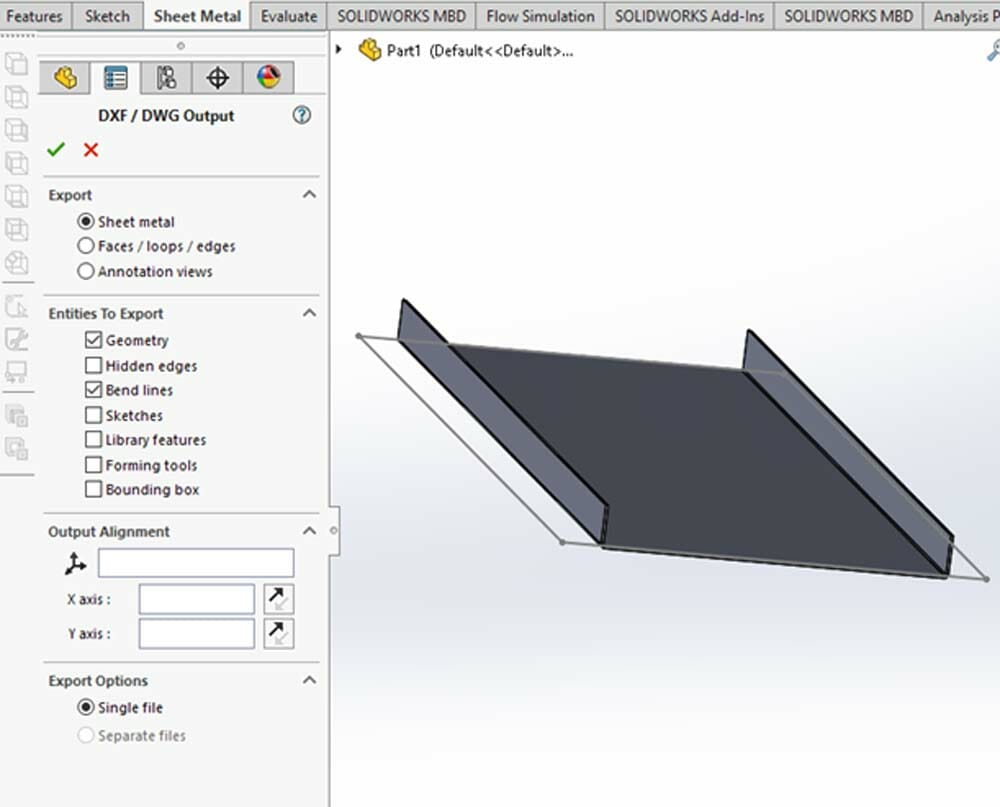This screenshot has height=807, width=1000.
Task: Confirm export with the green check mark
Action: (x=56, y=150)
